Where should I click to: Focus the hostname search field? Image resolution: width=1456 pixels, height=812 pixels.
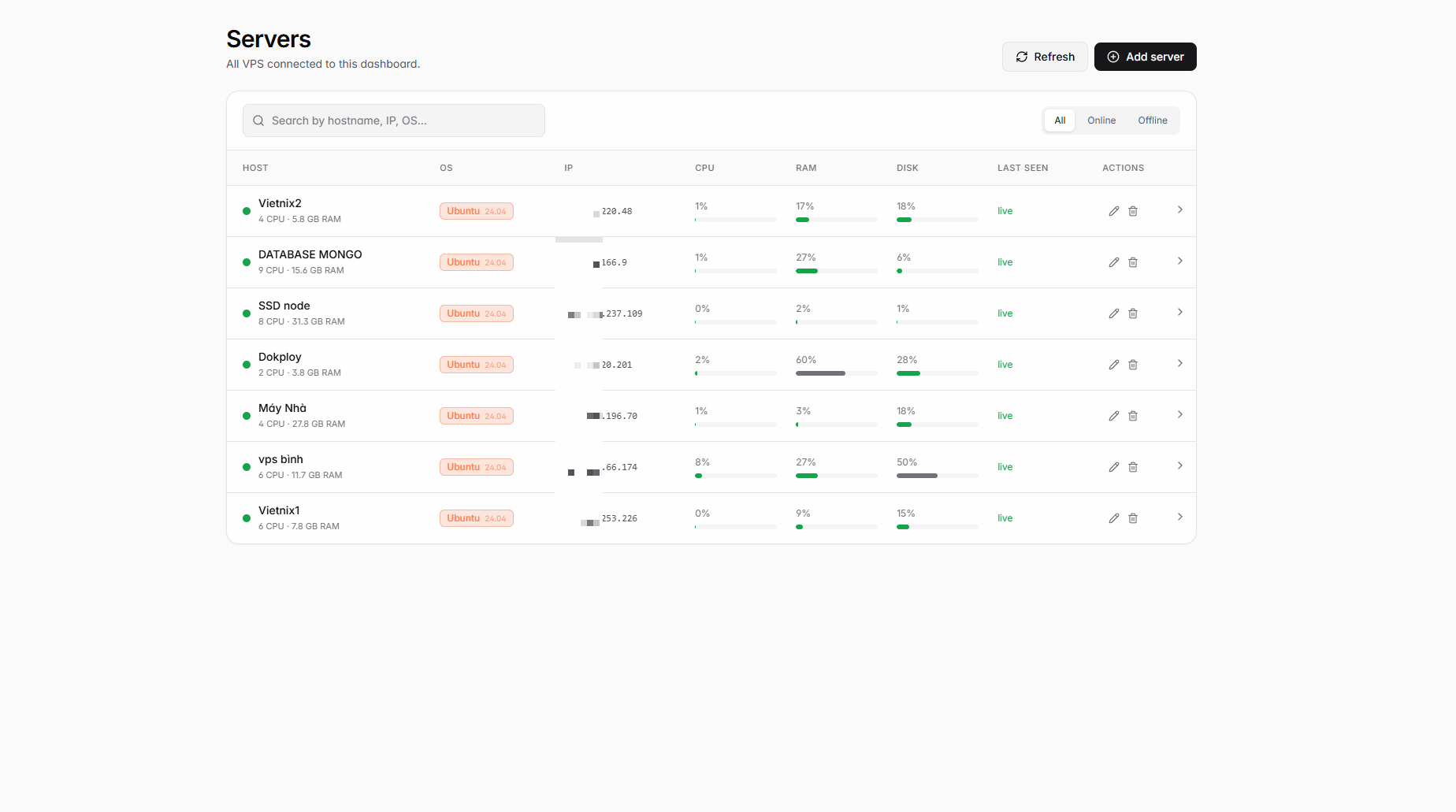click(394, 121)
